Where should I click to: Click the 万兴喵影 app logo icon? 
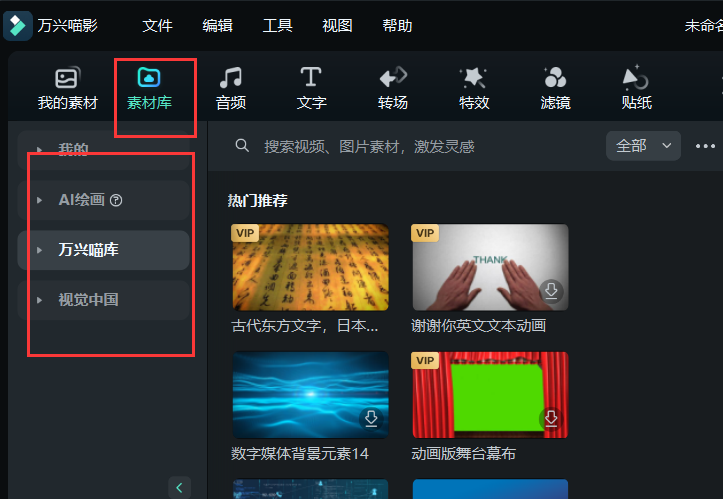[x=18, y=25]
